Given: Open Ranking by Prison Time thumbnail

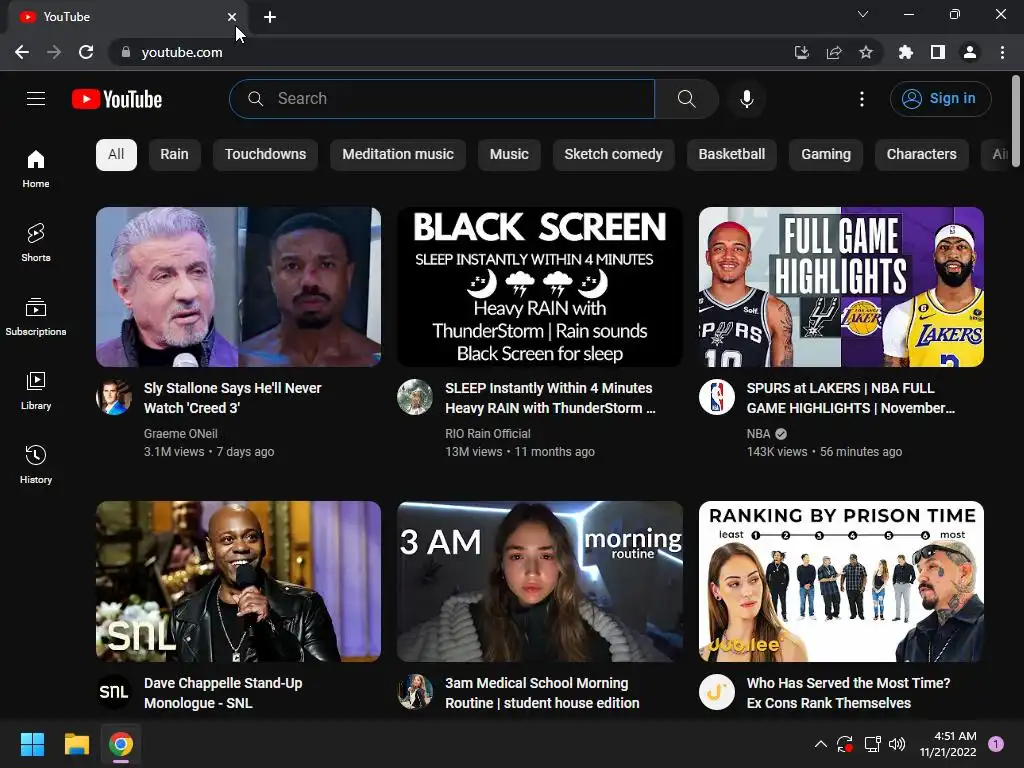Looking at the screenshot, I should pos(841,581).
